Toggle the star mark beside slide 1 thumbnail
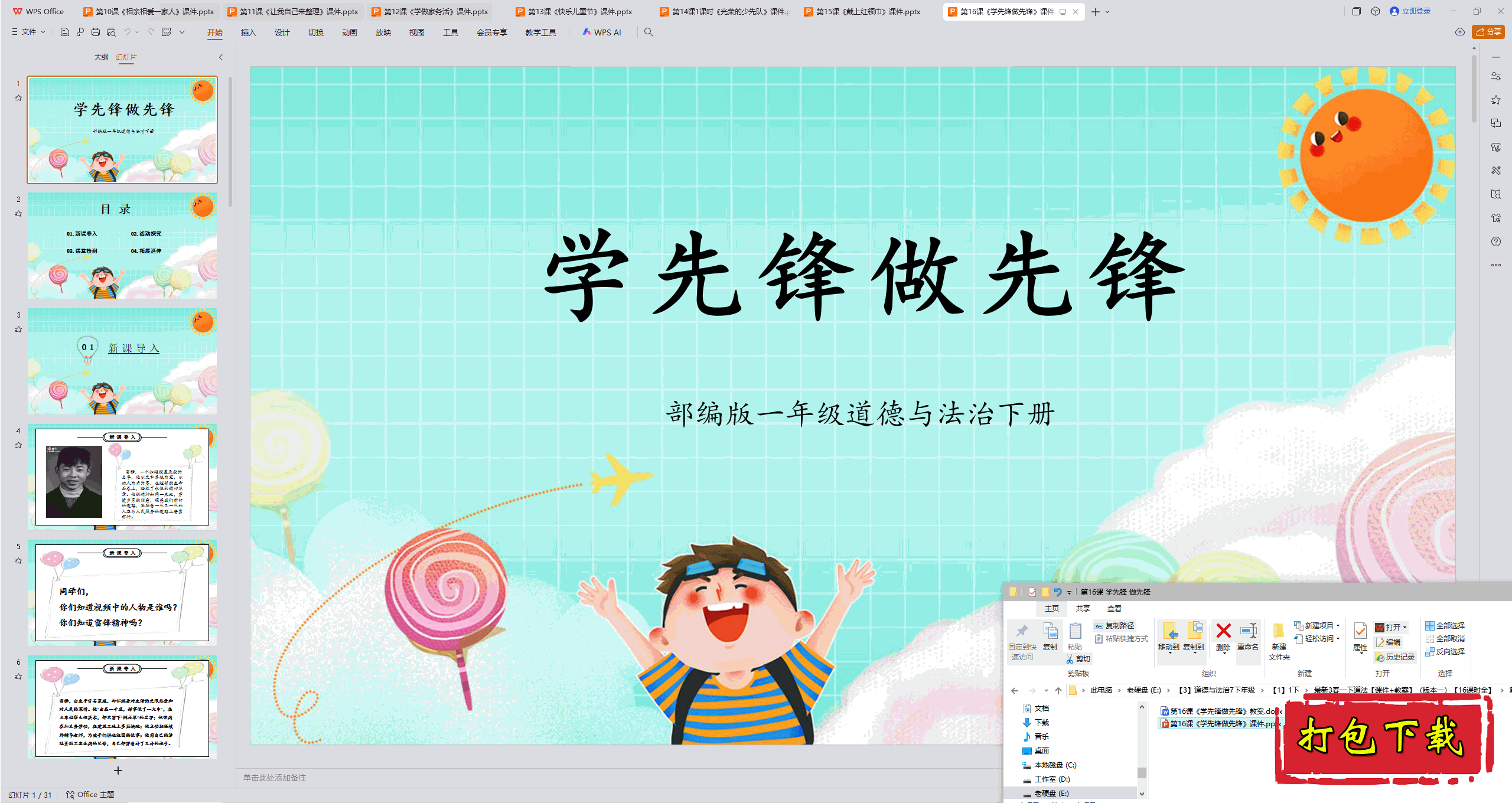The width and height of the screenshot is (1512, 803). tap(18, 98)
